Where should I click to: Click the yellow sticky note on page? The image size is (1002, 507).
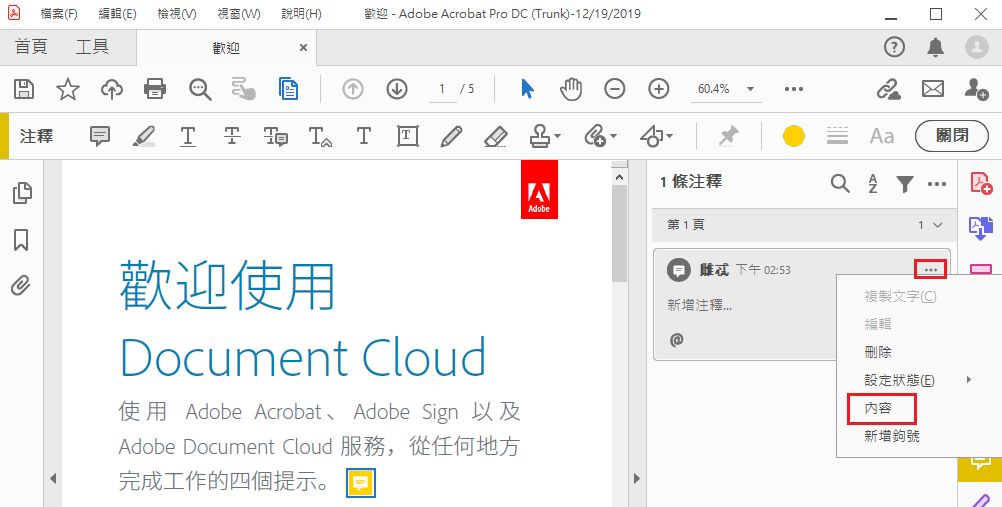click(x=361, y=483)
